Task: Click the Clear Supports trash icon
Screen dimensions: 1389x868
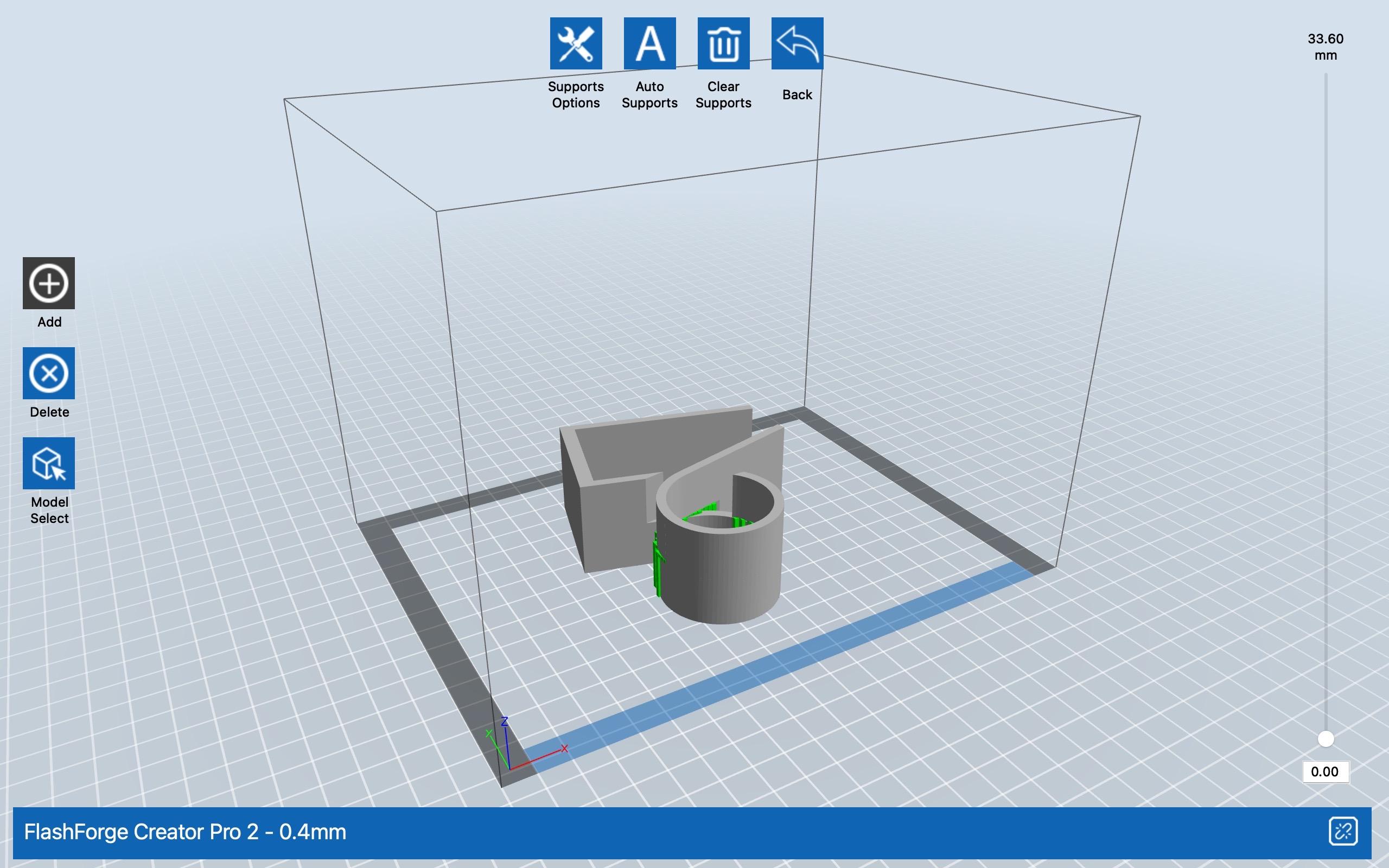Action: (x=723, y=43)
